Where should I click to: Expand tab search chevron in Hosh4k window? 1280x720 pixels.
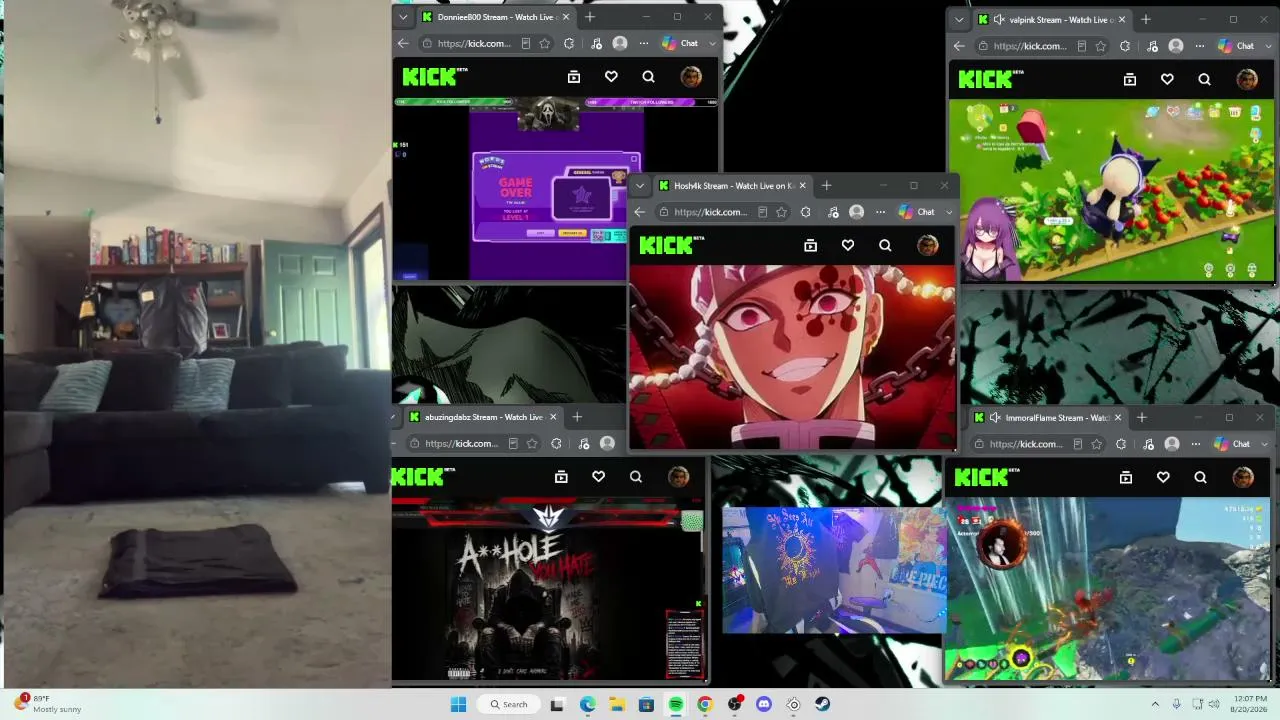[640, 186]
